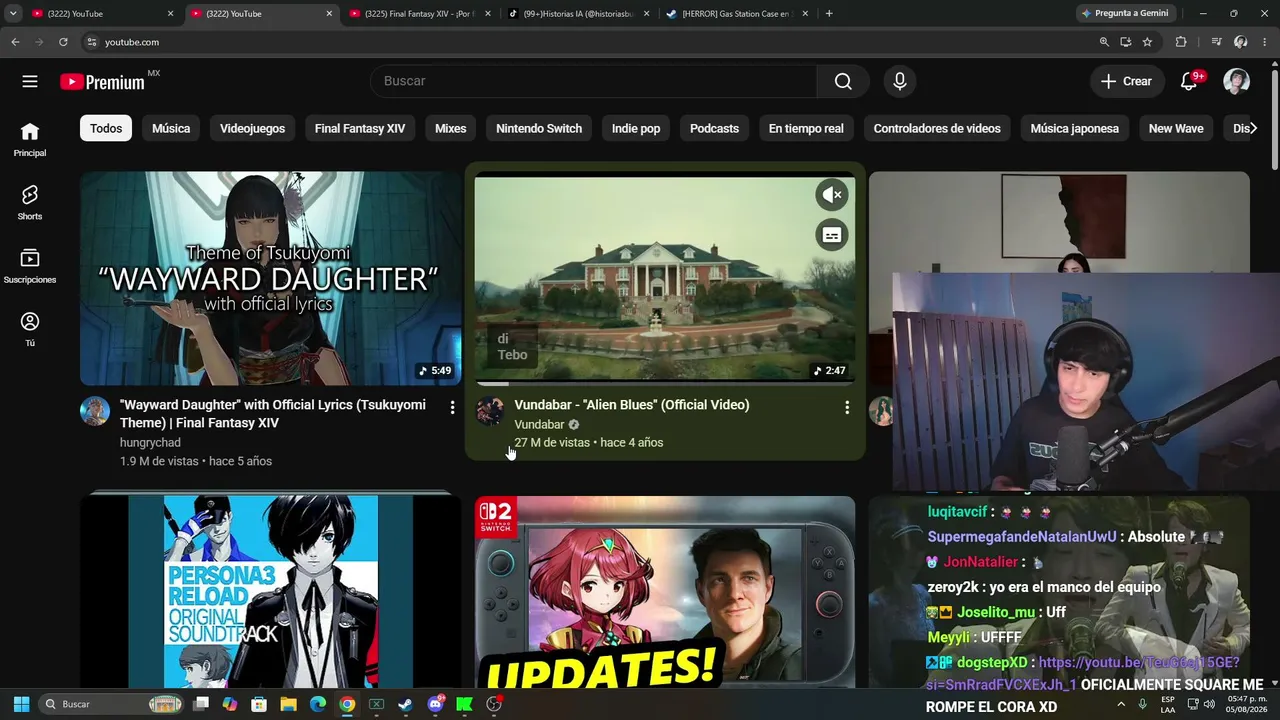Open the hungrychad channel avatar
1280x720 pixels.
coord(95,411)
